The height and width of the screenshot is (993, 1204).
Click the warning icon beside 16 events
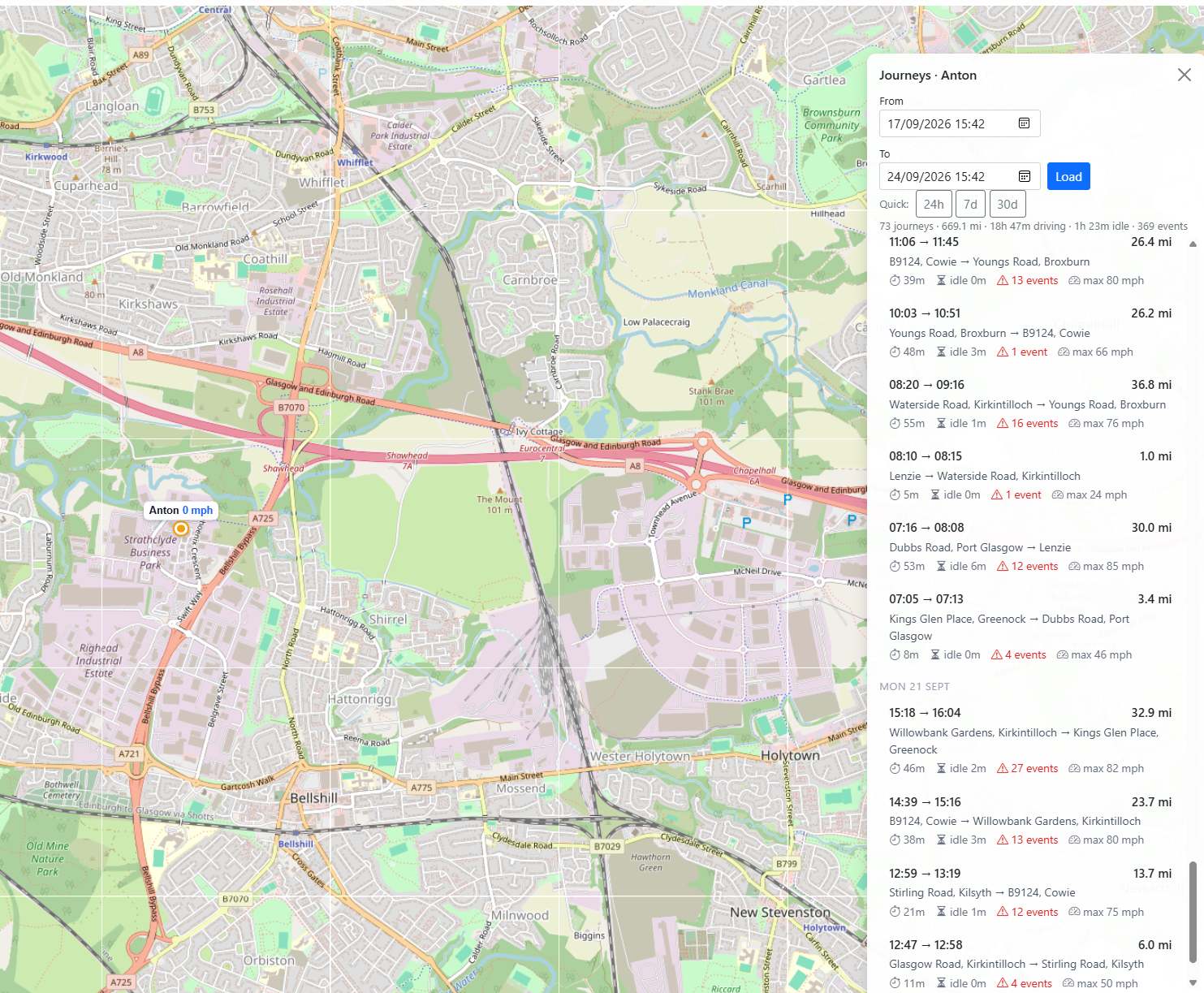click(x=1003, y=424)
